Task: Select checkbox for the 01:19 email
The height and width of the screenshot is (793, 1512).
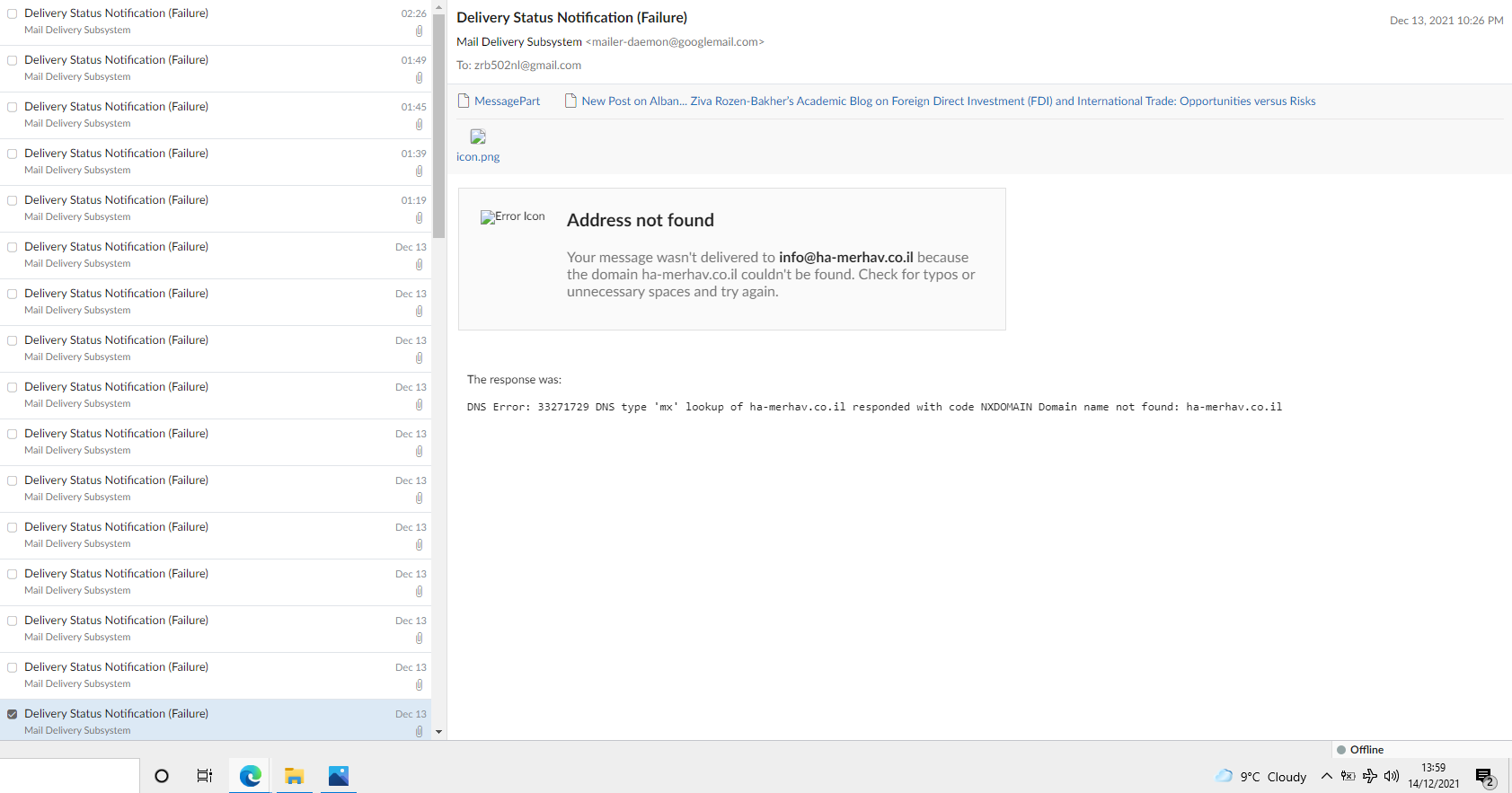Action: click(13, 200)
